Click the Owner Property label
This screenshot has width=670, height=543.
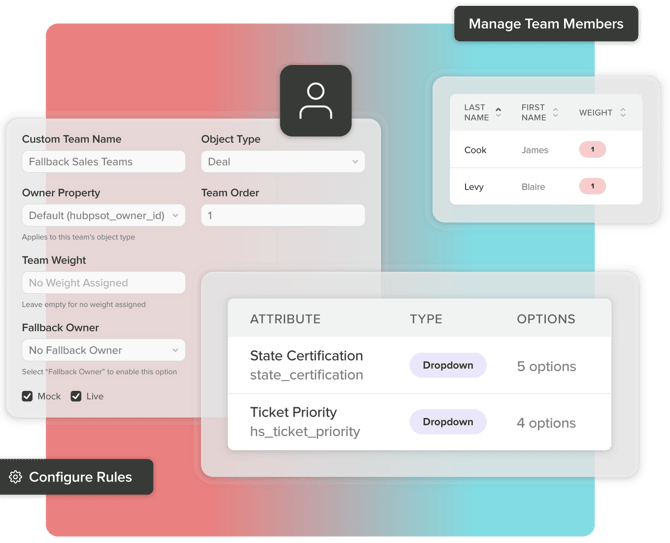61,193
